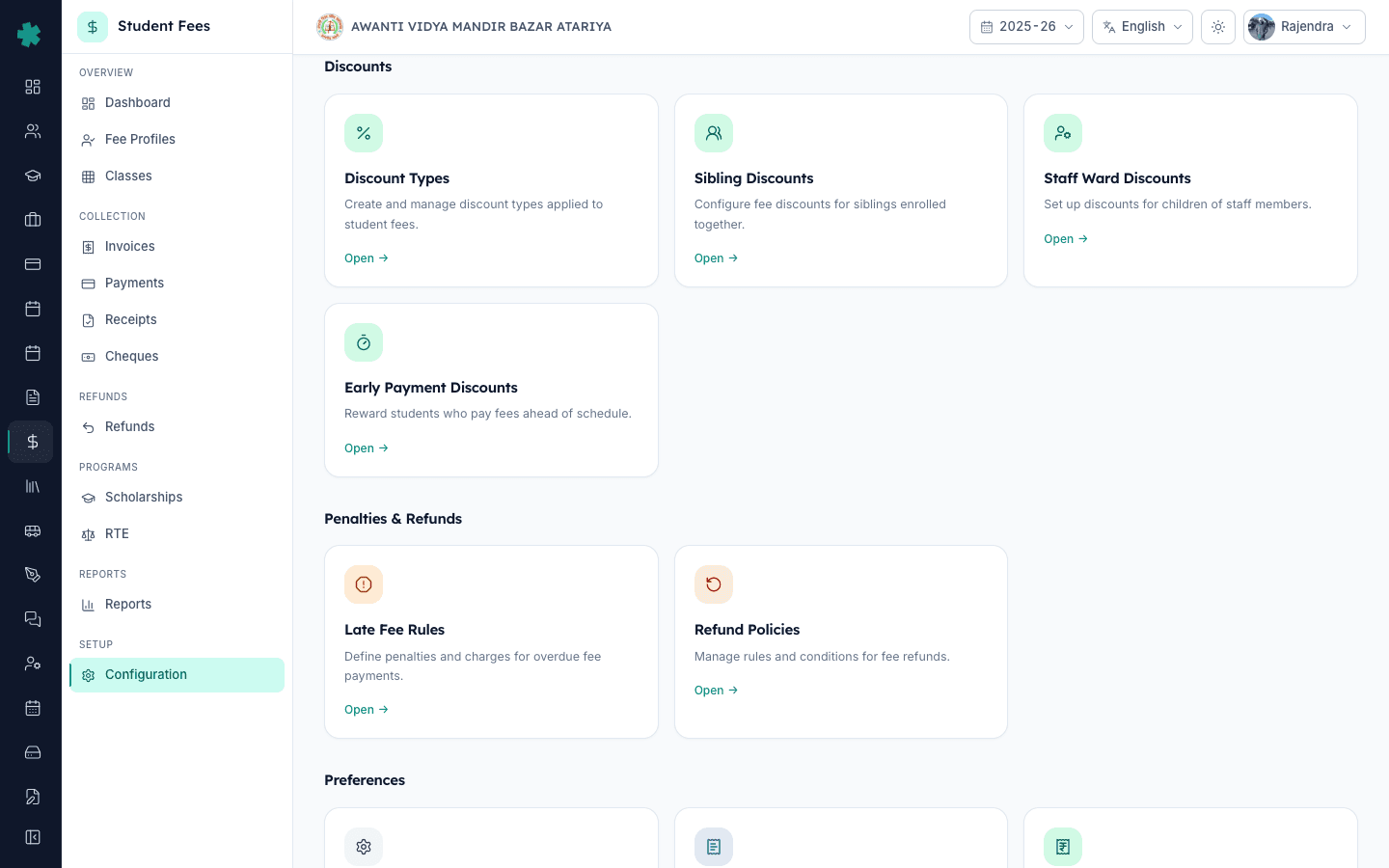The height and width of the screenshot is (868, 1389).
Task: Open Classes in the sidebar
Action: [x=177, y=176]
